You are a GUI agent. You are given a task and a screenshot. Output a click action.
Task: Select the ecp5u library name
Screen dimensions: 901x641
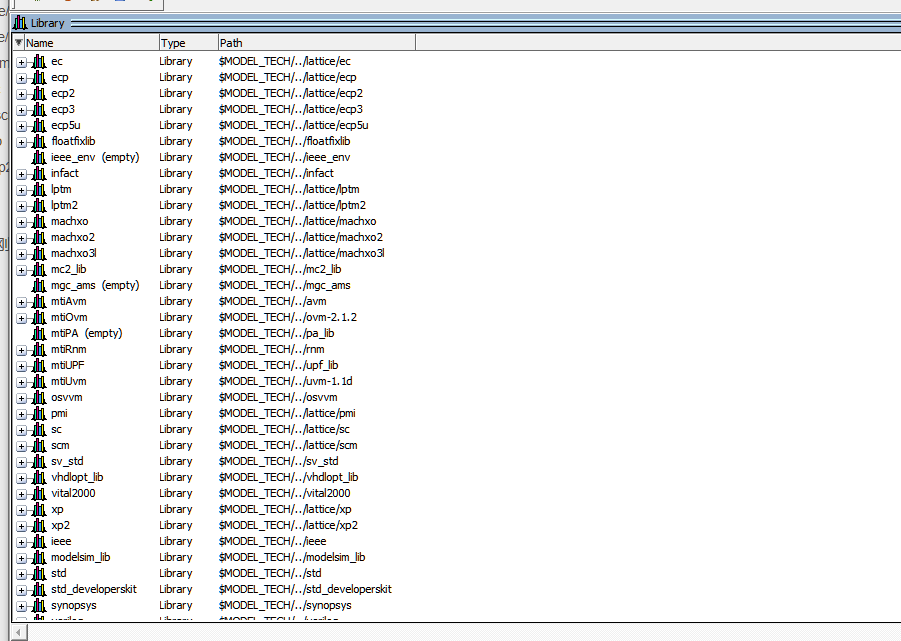coord(66,125)
